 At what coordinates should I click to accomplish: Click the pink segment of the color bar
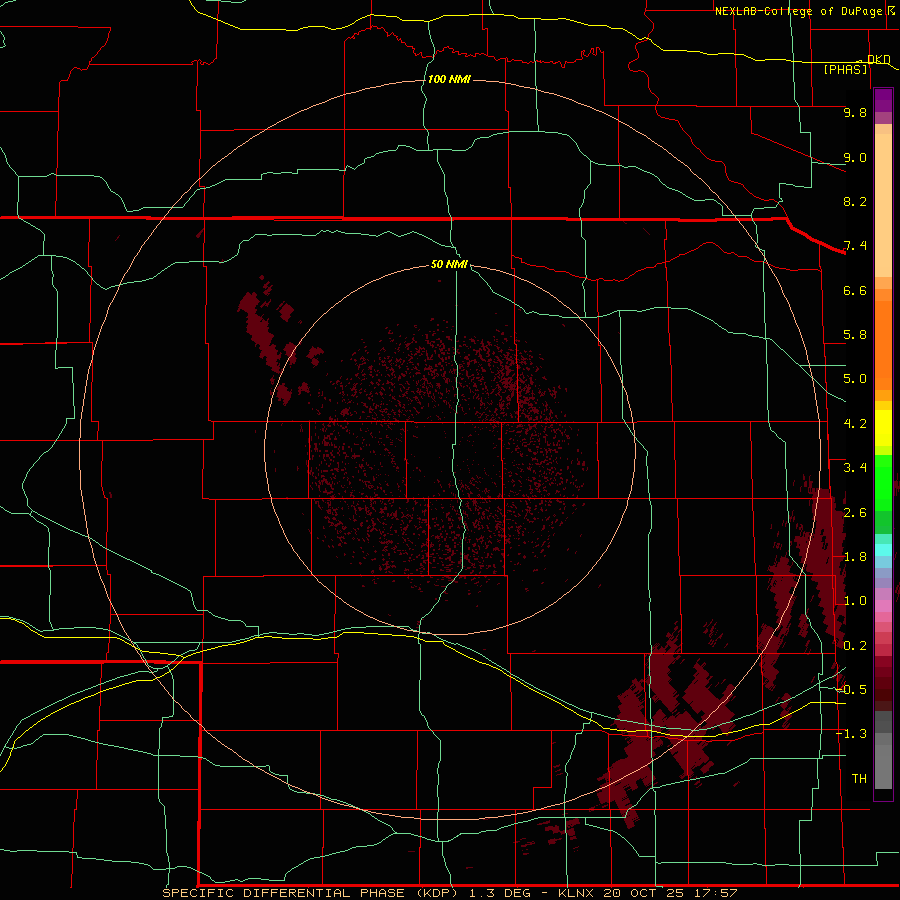pos(883,606)
